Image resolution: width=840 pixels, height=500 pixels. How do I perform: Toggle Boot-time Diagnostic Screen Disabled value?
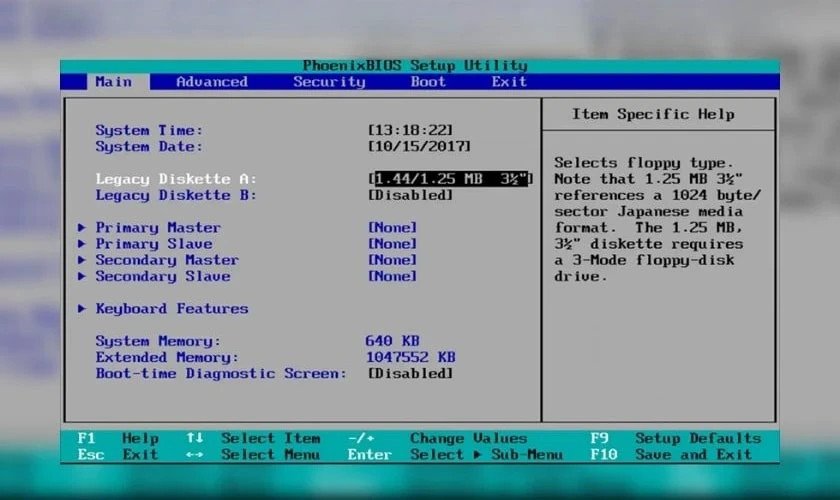pyautogui.click(x=410, y=374)
